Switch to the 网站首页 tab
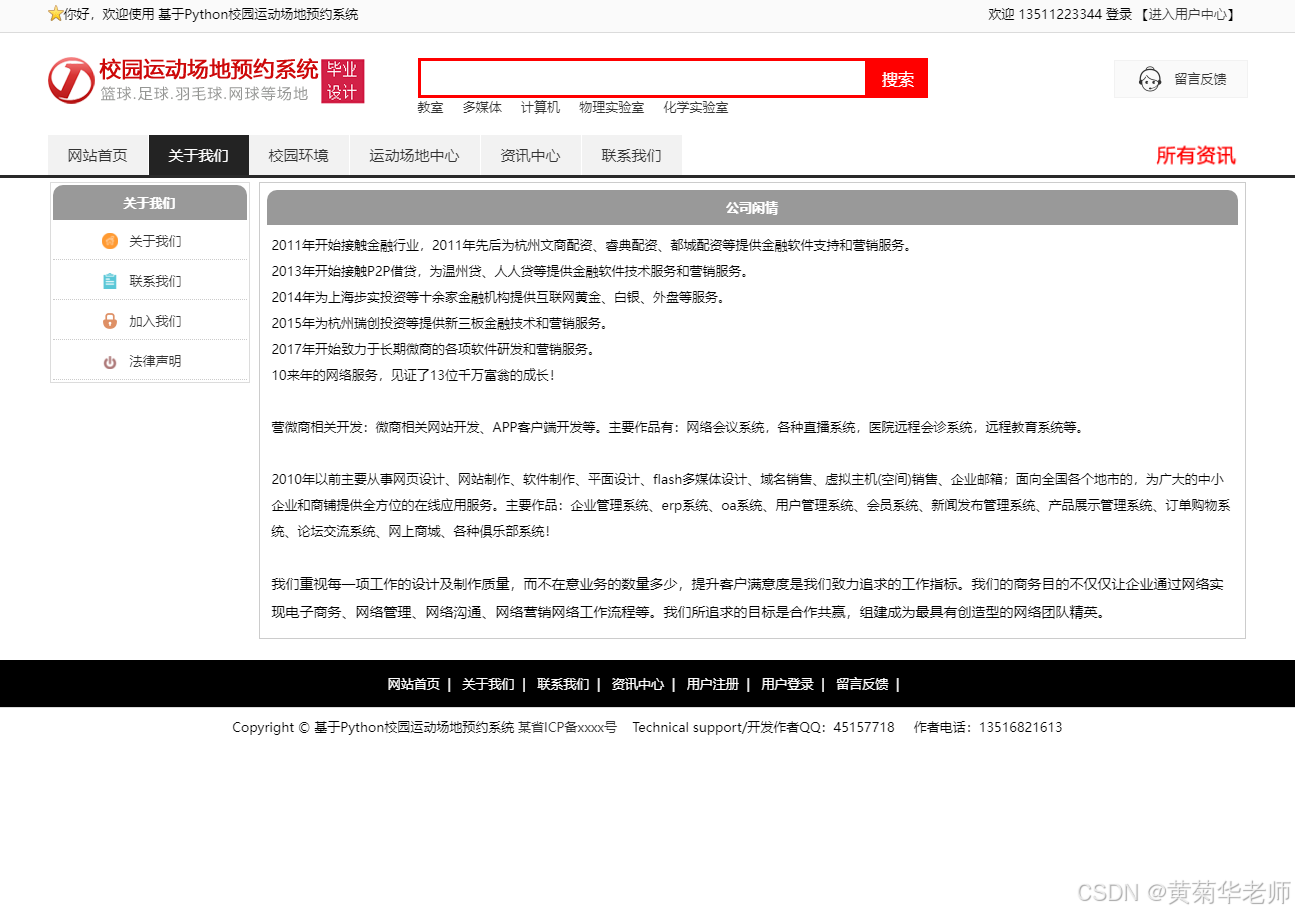Viewport: 1295px width, 914px height. pyautogui.click(x=97, y=155)
